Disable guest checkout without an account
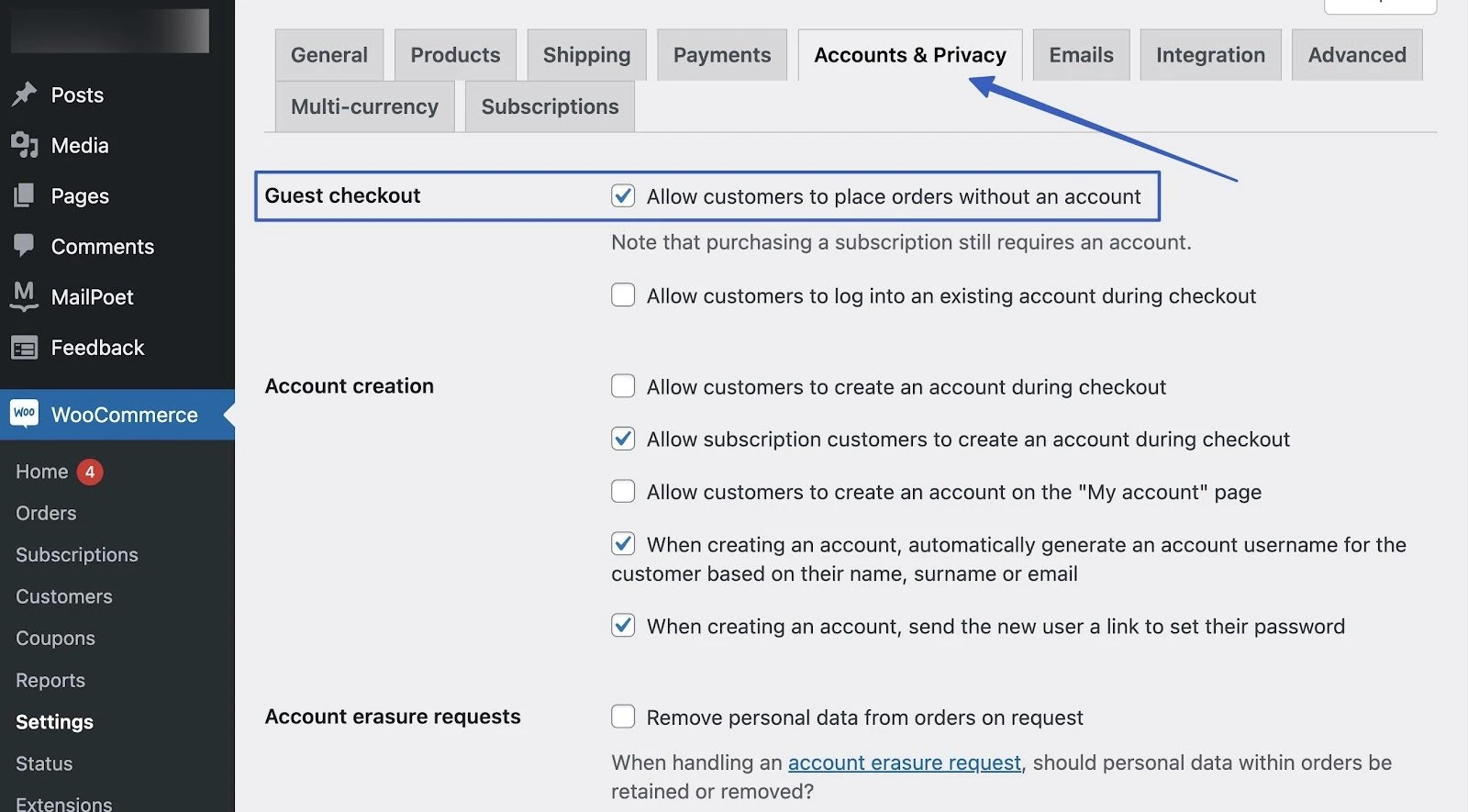1468x812 pixels. click(623, 195)
